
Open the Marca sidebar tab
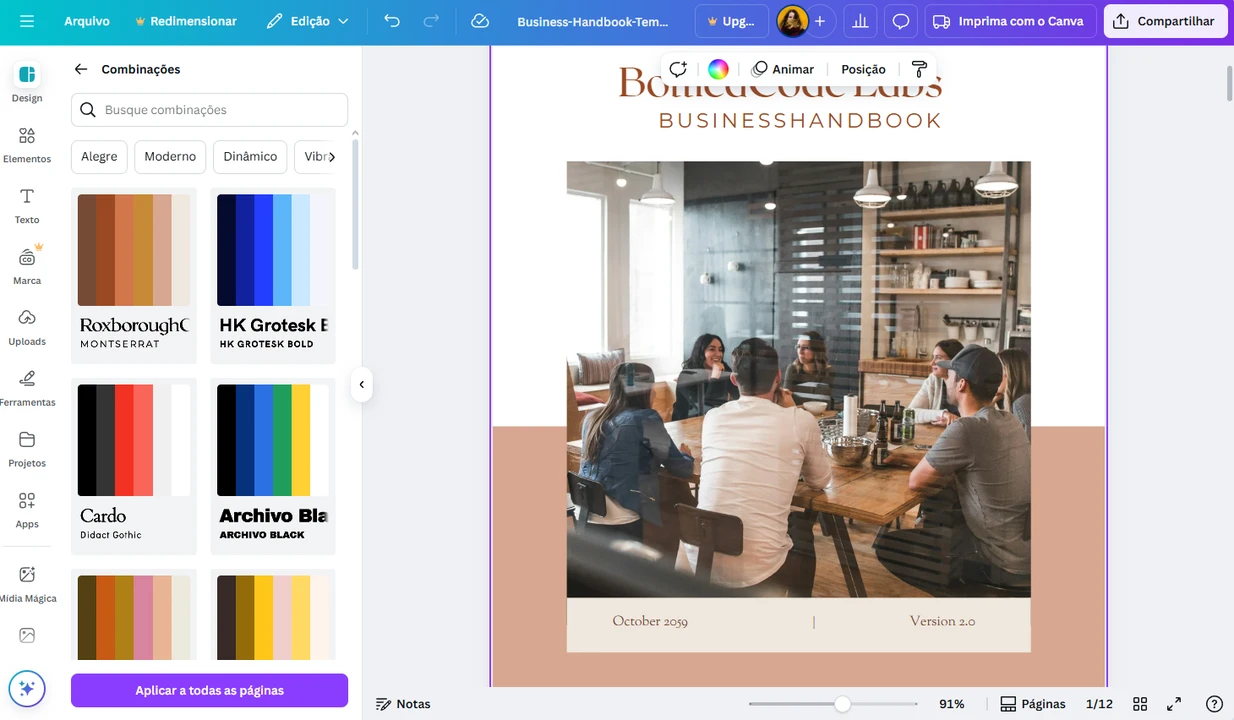(x=27, y=266)
